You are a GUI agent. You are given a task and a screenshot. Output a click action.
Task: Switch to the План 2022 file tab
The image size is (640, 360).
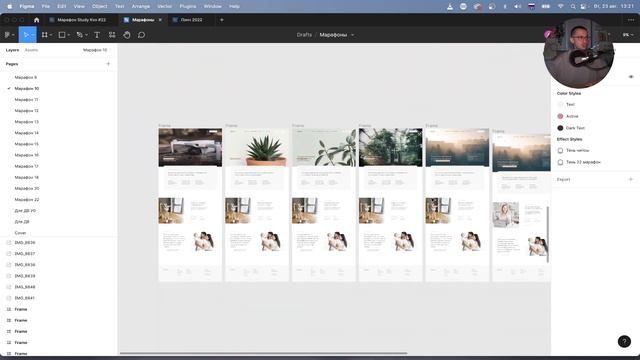[191, 20]
